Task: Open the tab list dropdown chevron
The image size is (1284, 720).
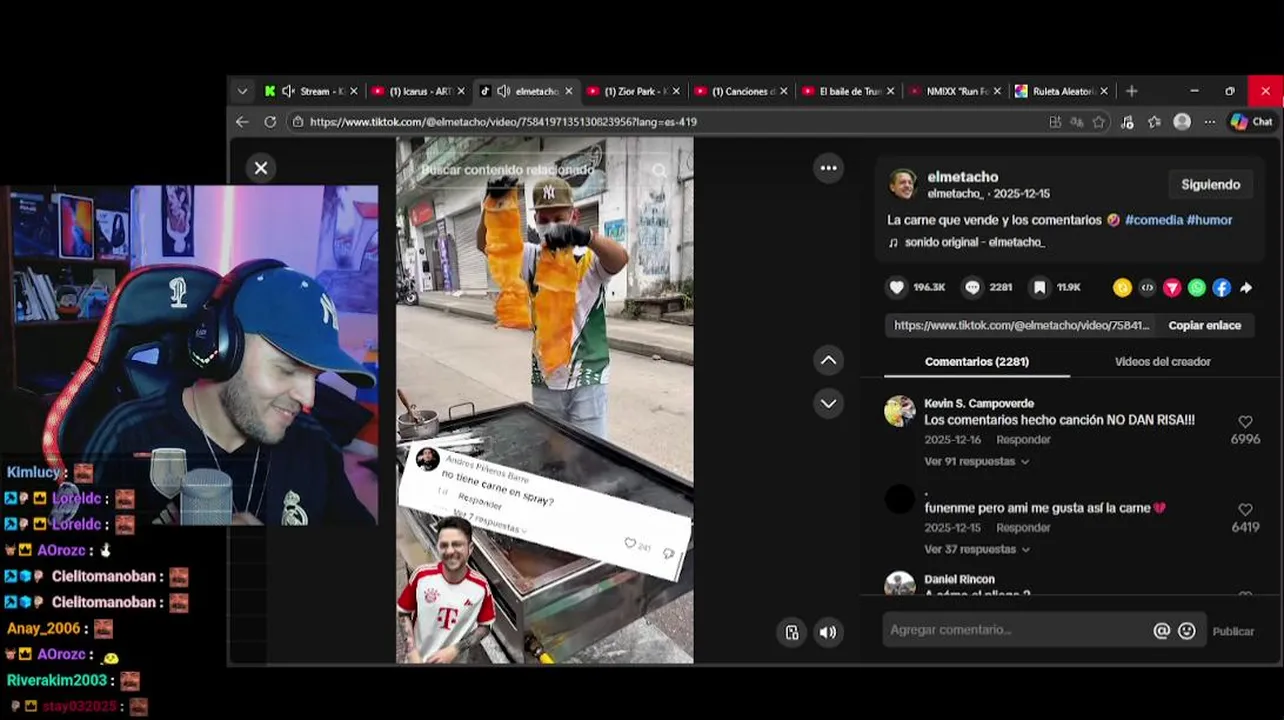Action: 242,91
